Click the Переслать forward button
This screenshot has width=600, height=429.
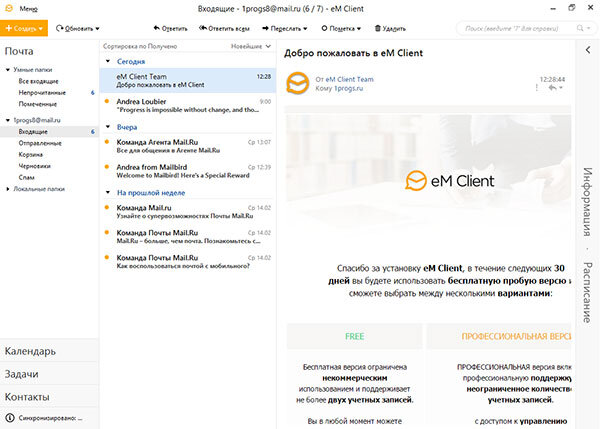tap(282, 28)
